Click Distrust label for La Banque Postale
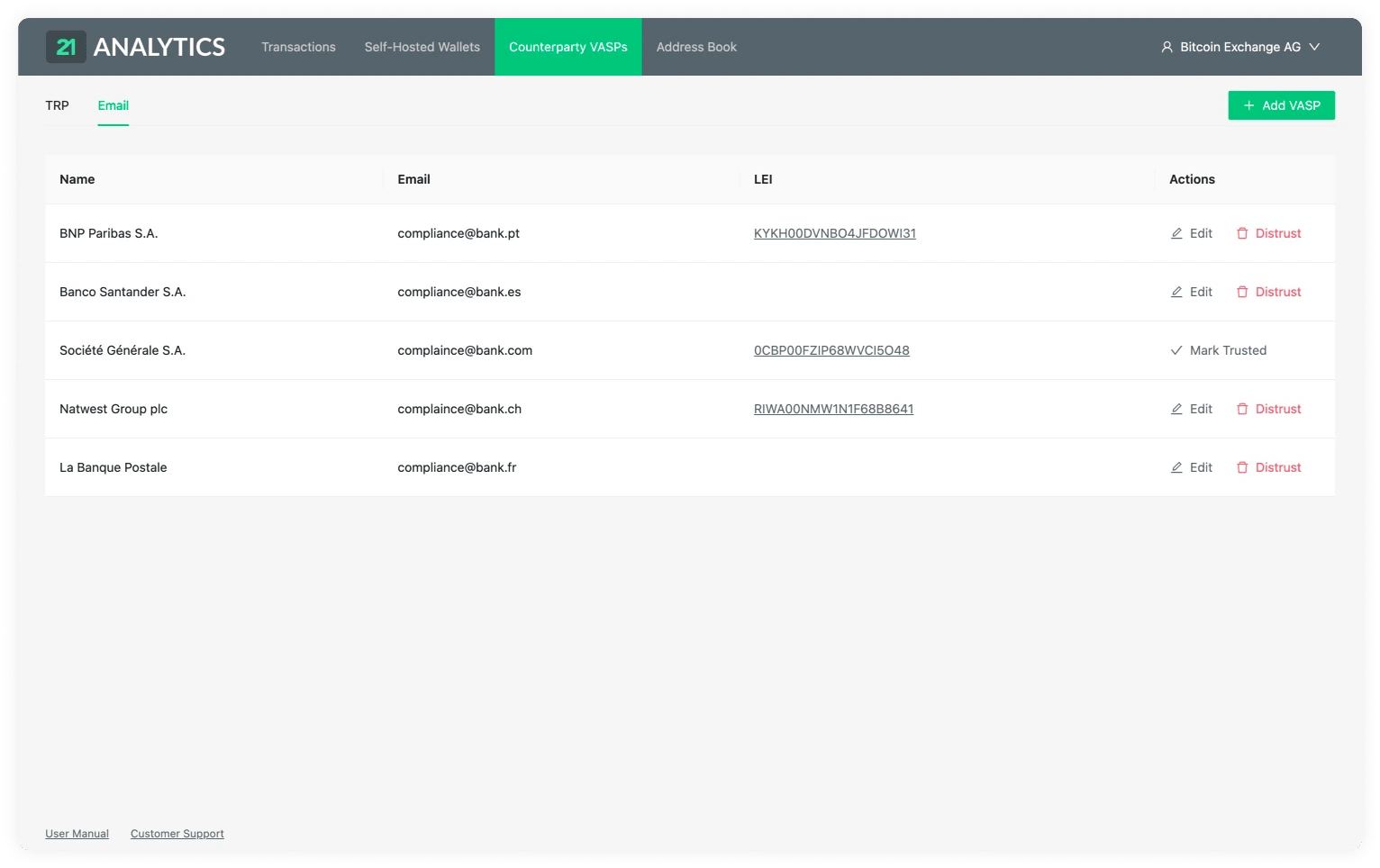The height and width of the screenshot is (868, 1380). [1278, 467]
